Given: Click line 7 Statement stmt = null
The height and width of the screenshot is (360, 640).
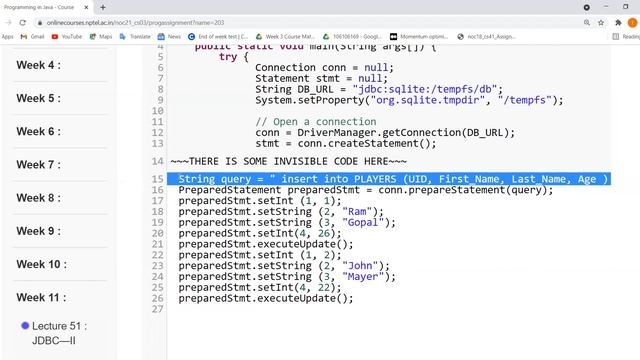Looking at the screenshot, I should 322,78.
